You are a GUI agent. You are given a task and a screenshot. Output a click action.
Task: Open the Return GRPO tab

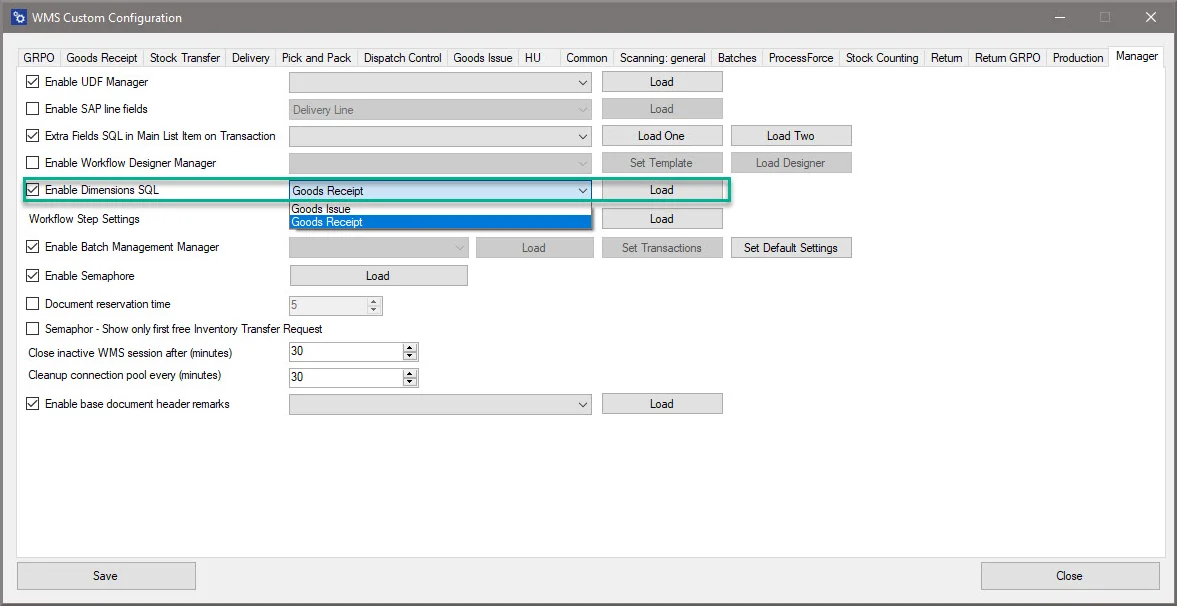click(1007, 58)
